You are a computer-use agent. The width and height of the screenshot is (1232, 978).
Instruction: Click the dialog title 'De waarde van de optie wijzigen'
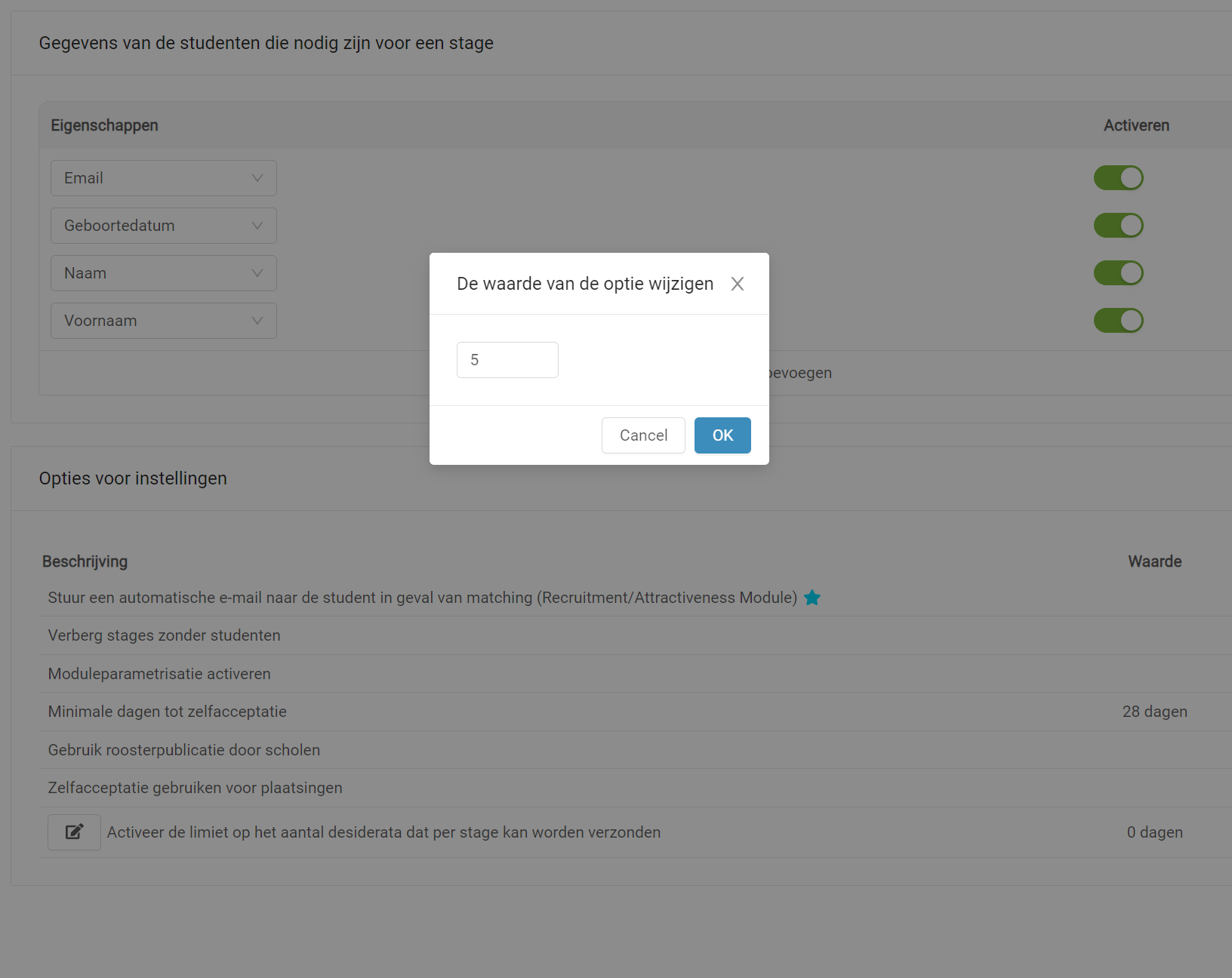(585, 284)
